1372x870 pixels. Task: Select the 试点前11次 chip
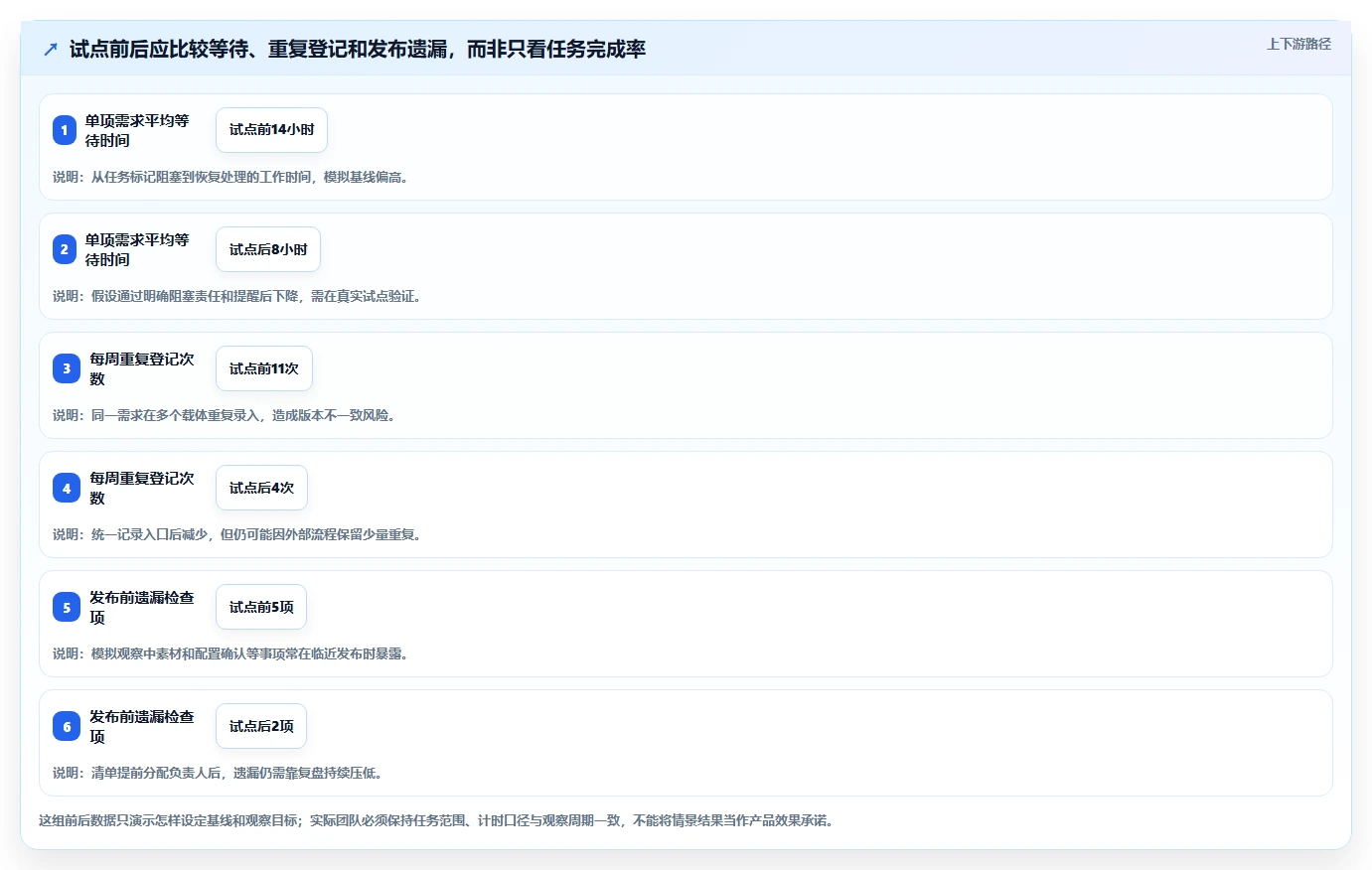pos(264,368)
